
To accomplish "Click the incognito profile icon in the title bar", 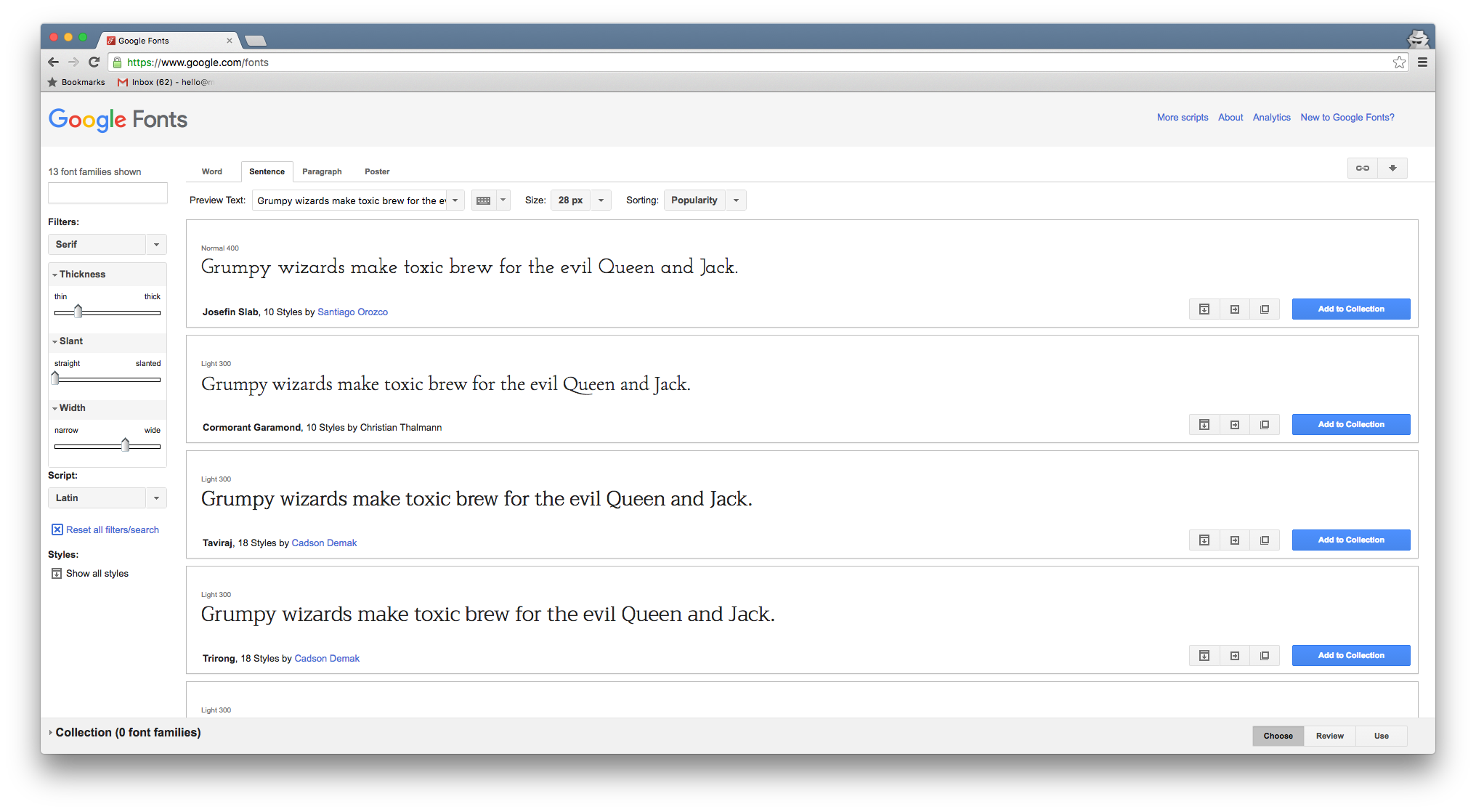I will (1417, 38).
